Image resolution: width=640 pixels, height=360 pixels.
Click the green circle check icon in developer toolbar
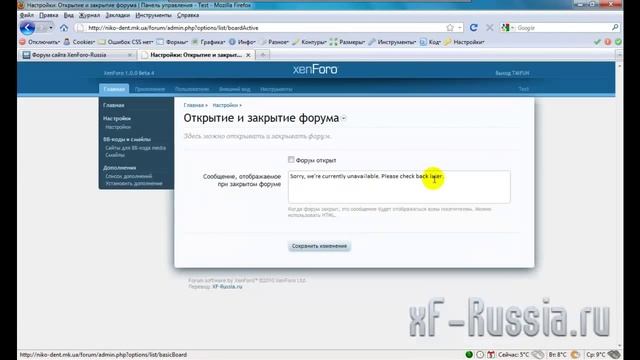pyautogui.click(x=618, y=42)
